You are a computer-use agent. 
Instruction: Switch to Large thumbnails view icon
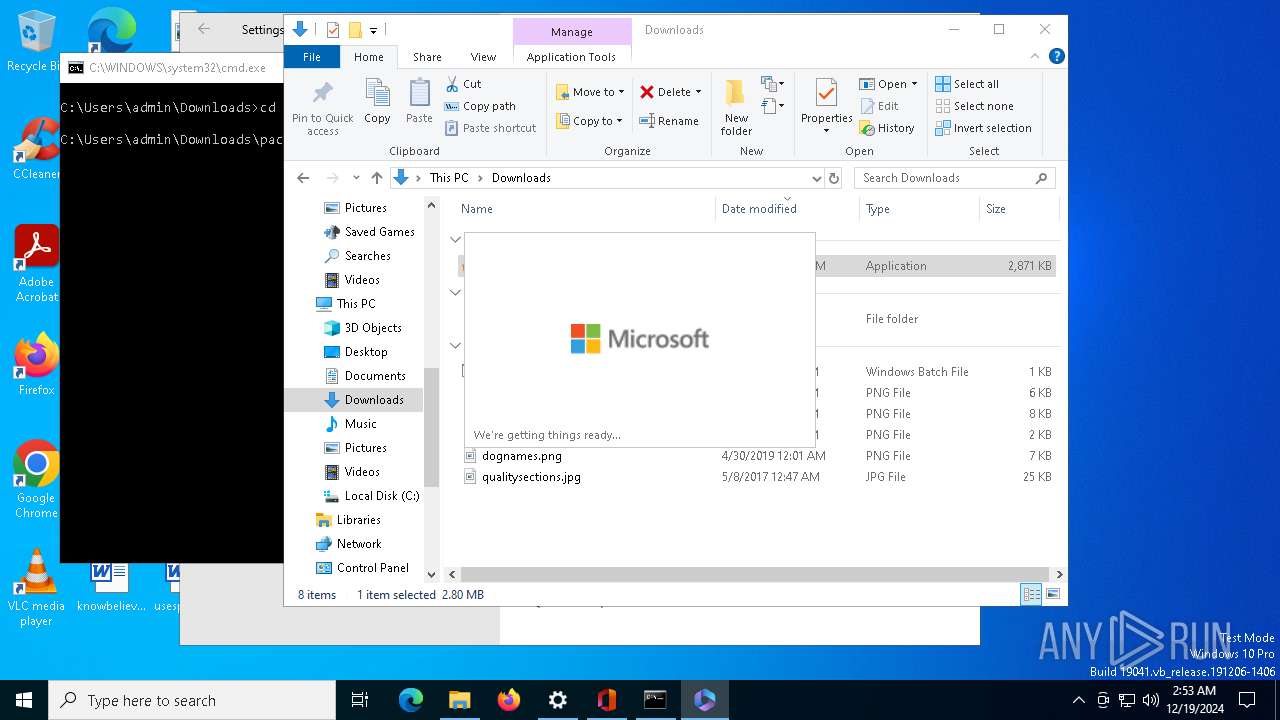(1052, 595)
